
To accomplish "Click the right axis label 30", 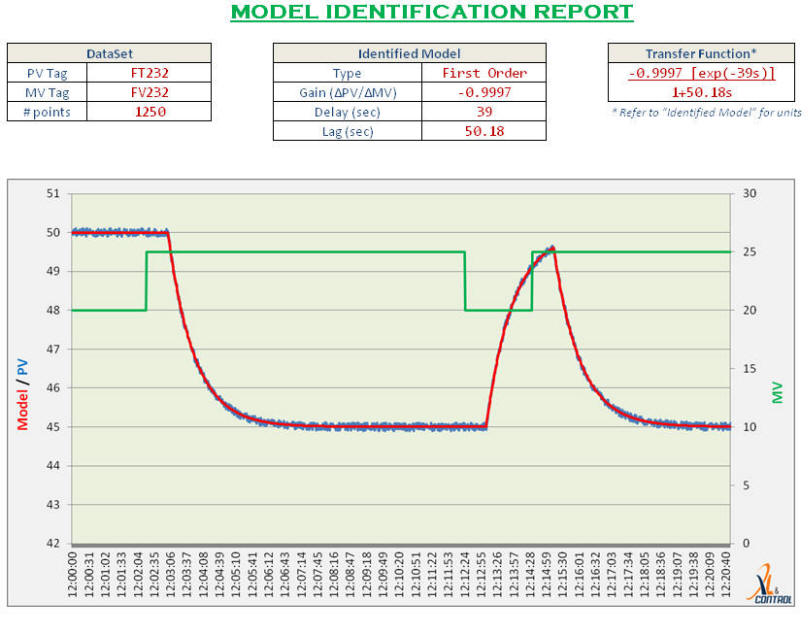I will [750, 194].
